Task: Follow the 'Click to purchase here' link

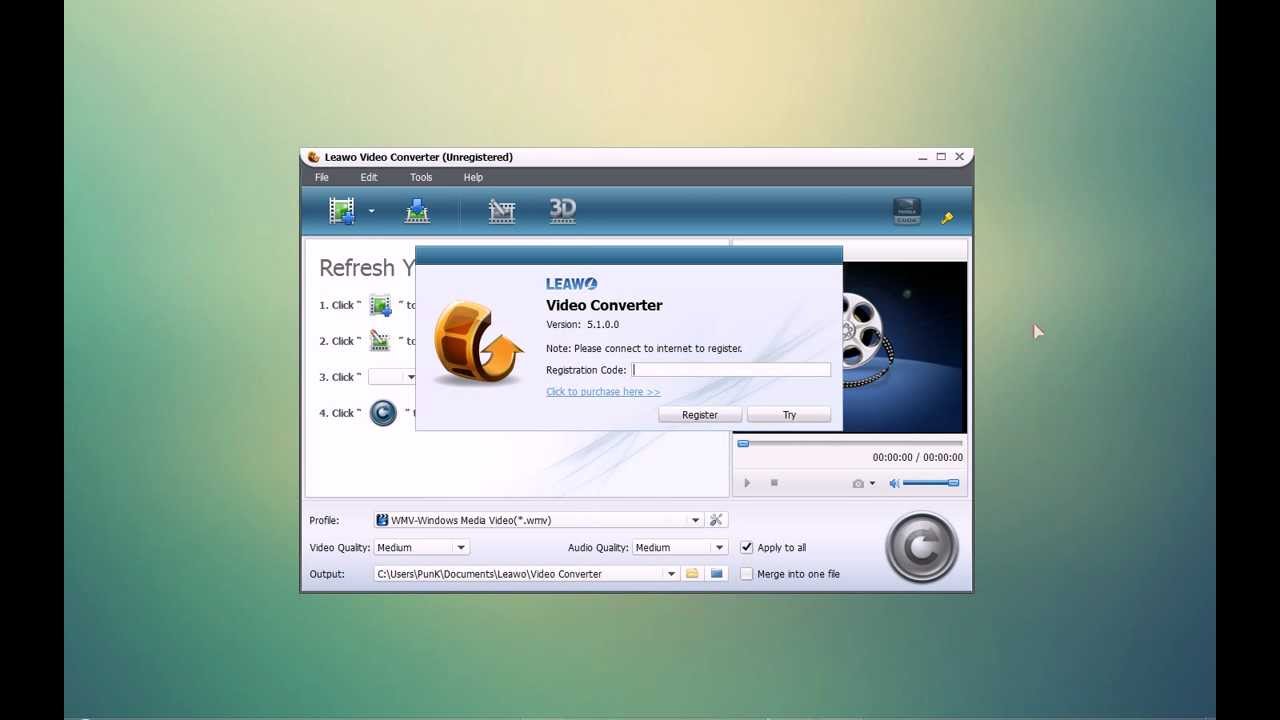Action: [603, 392]
